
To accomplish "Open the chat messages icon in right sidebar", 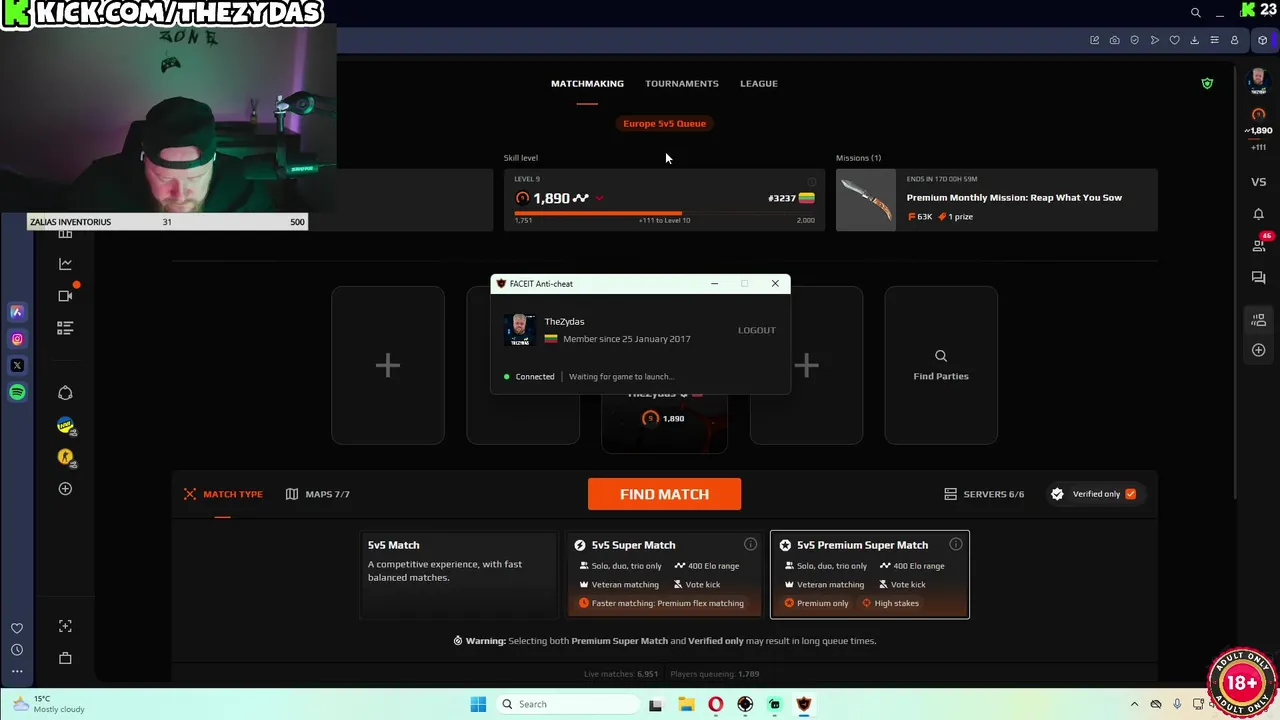I will 1258,278.
